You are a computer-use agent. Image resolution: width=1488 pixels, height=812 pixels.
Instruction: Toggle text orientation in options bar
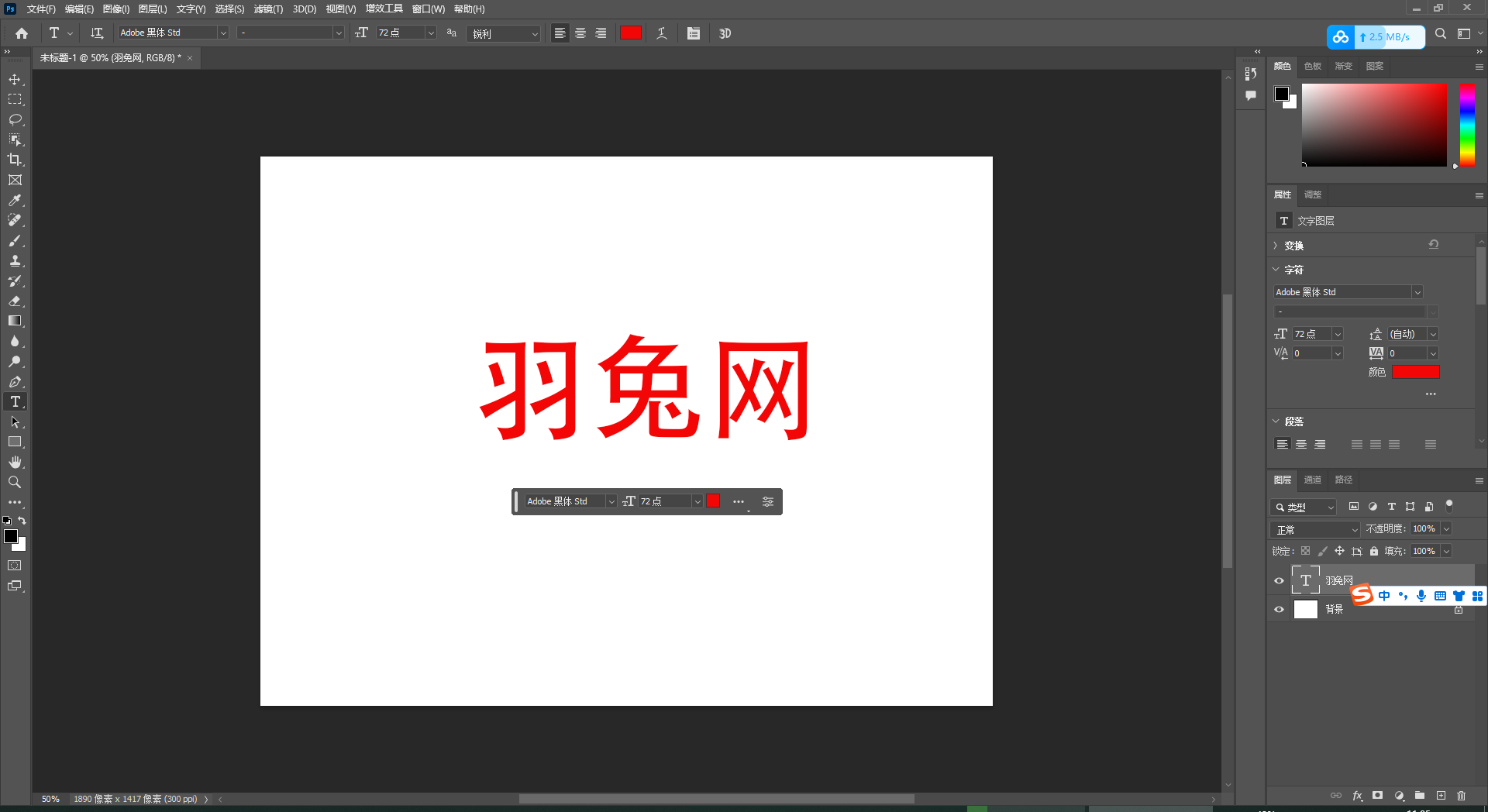pyautogui.click(x=97, y=33)
